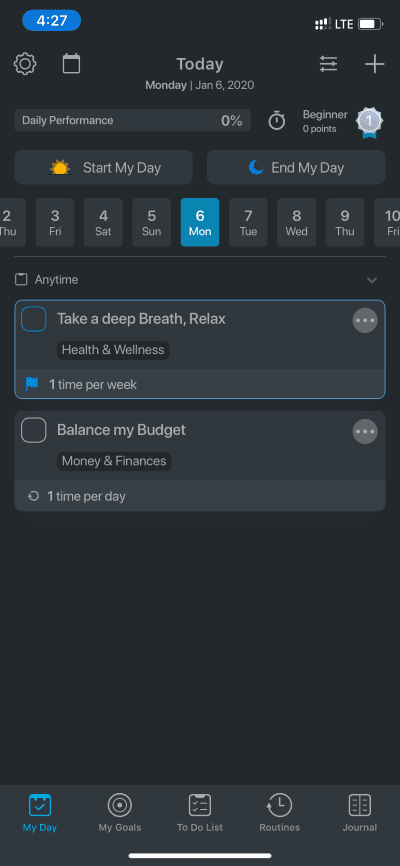Select the Money & Finances category tag
400x866 pixels.
click(x=114, y=461)
